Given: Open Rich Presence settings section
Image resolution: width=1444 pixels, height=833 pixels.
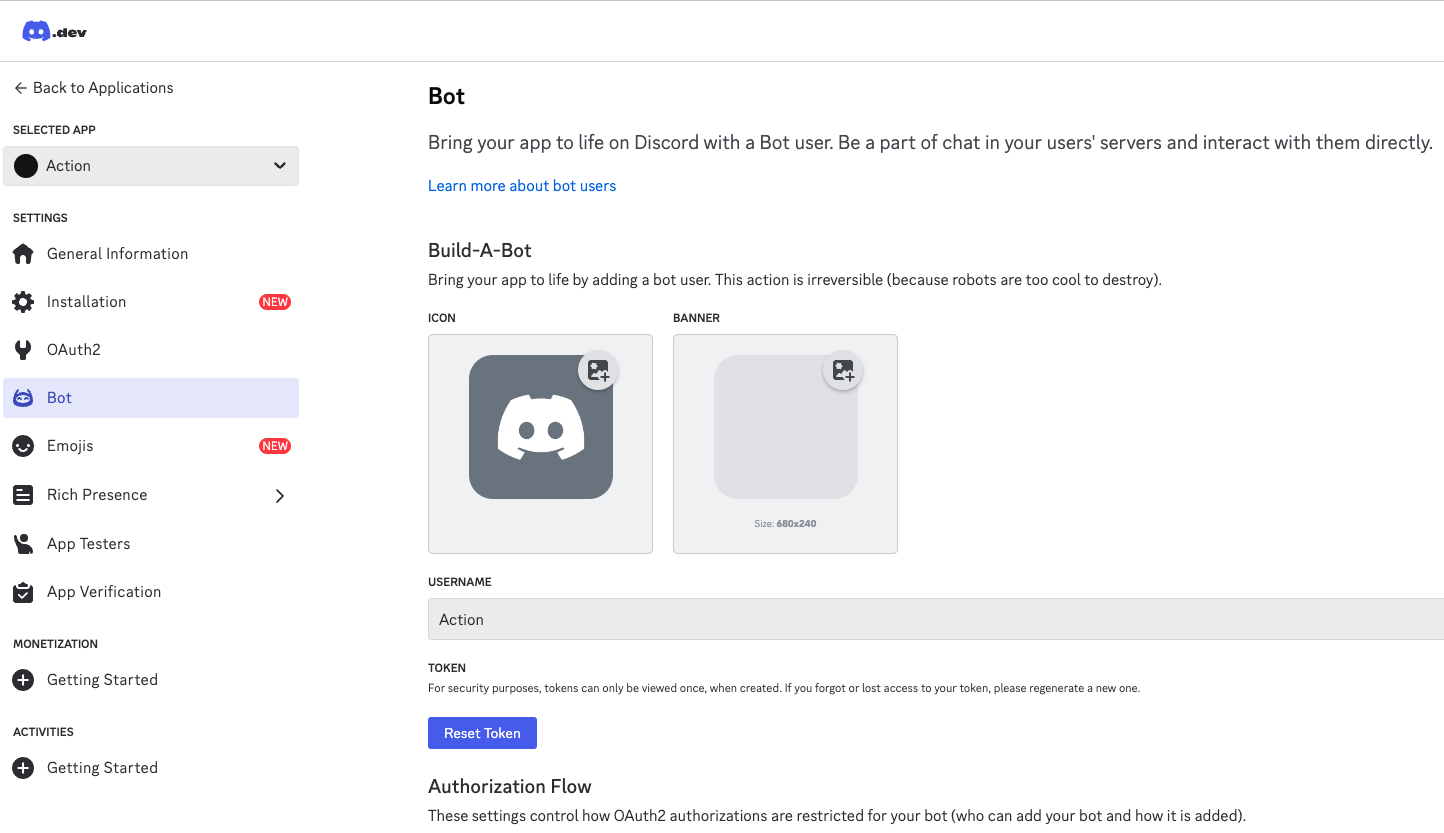Looking at the screenshot, I should 97,495.
